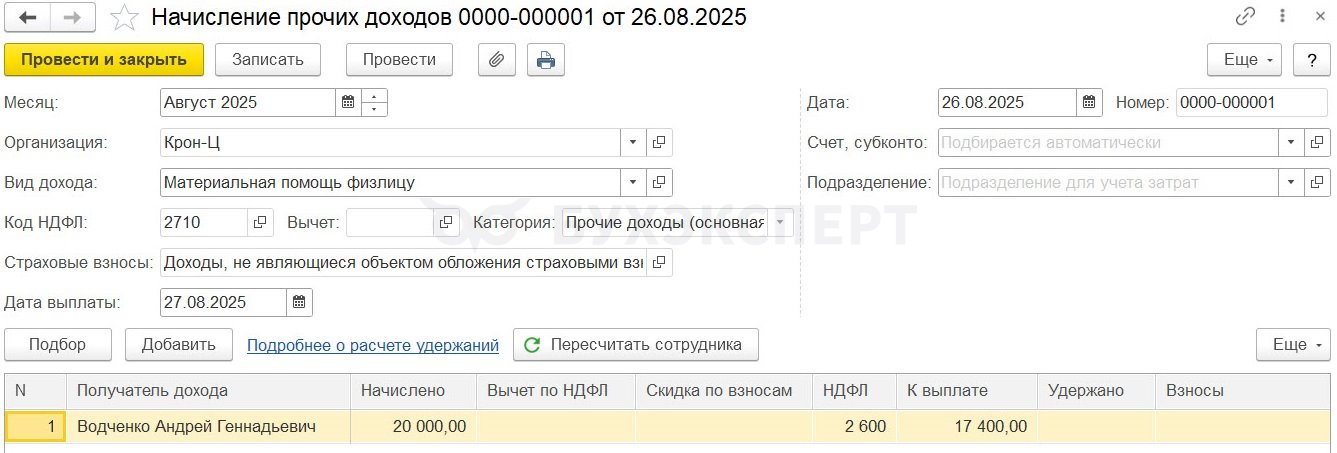This screenshot has width=1337, height=453.
Task: Copy document link via chain icon
Action: coord(1245,17)
